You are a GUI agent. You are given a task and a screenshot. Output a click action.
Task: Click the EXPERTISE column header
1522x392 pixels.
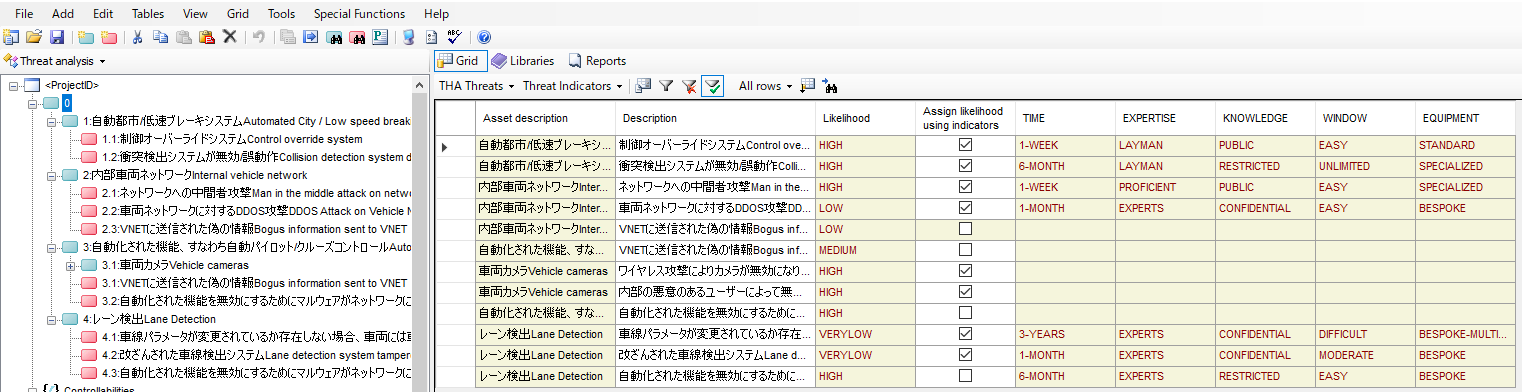pos(1165,118)
